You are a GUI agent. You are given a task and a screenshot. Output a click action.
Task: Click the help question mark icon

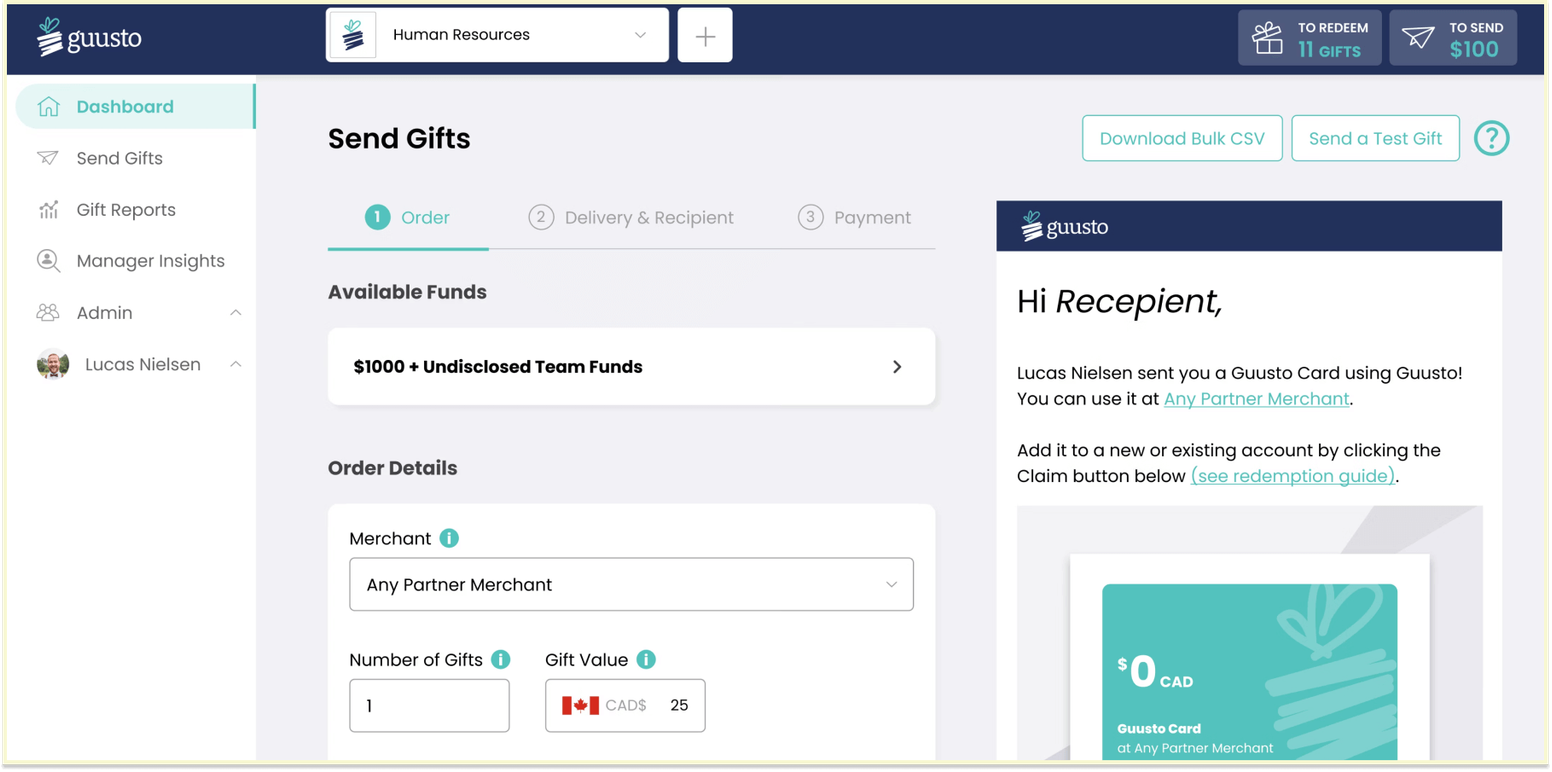(1491, 138)
